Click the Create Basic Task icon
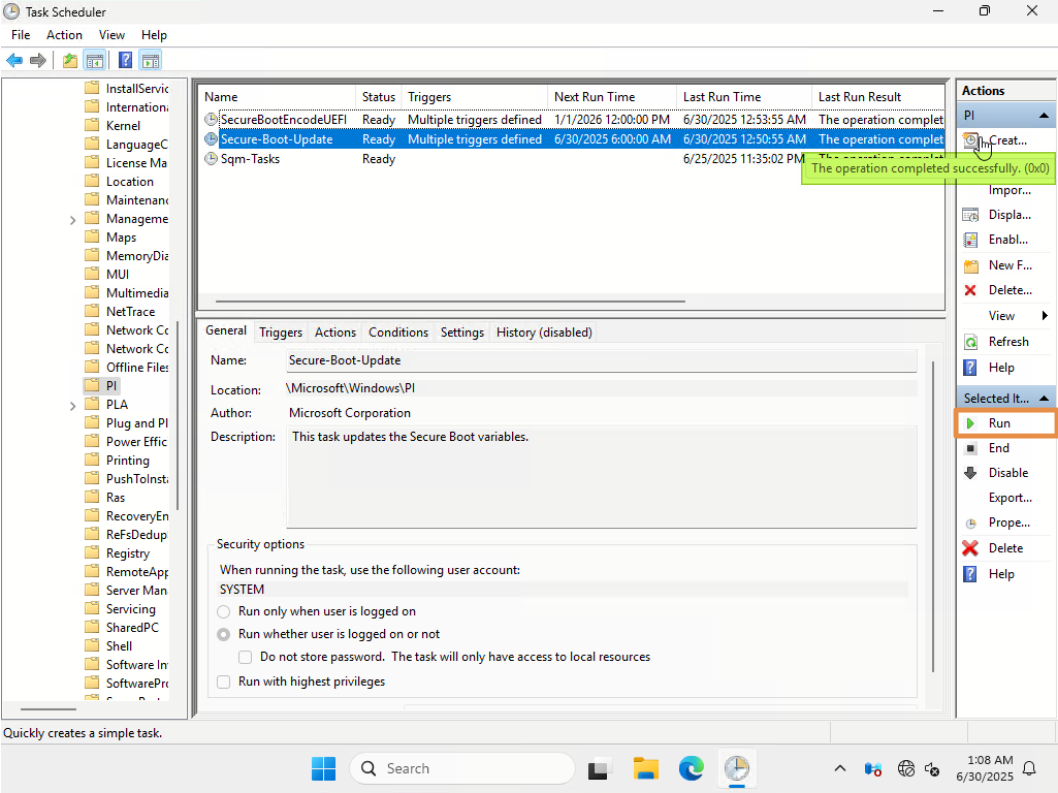This screenshot has width=1058, height=793. click(1003, 140)
